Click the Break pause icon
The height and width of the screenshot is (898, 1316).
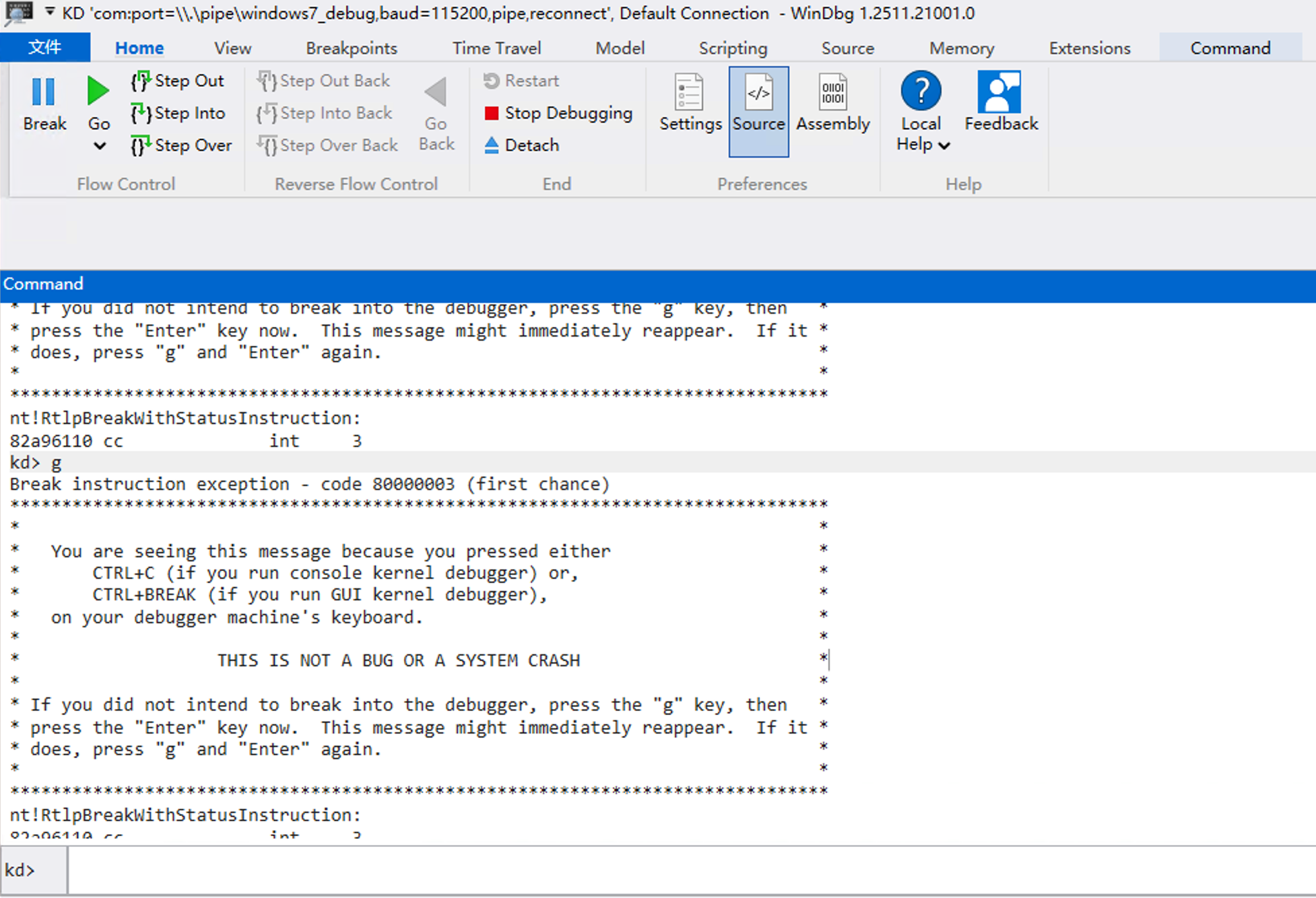tap(44, 92)
